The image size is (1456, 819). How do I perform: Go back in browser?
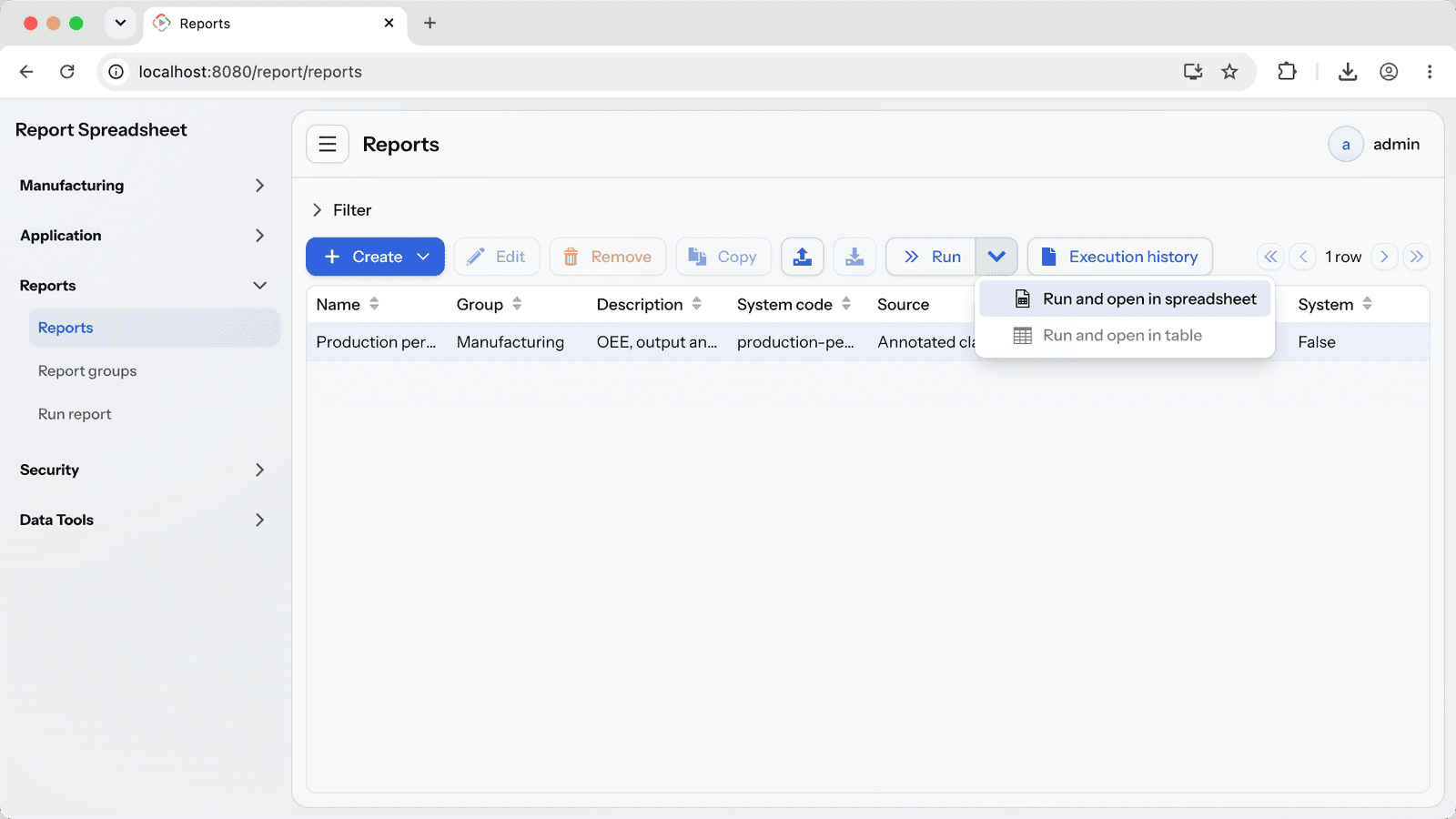[26, 72]
